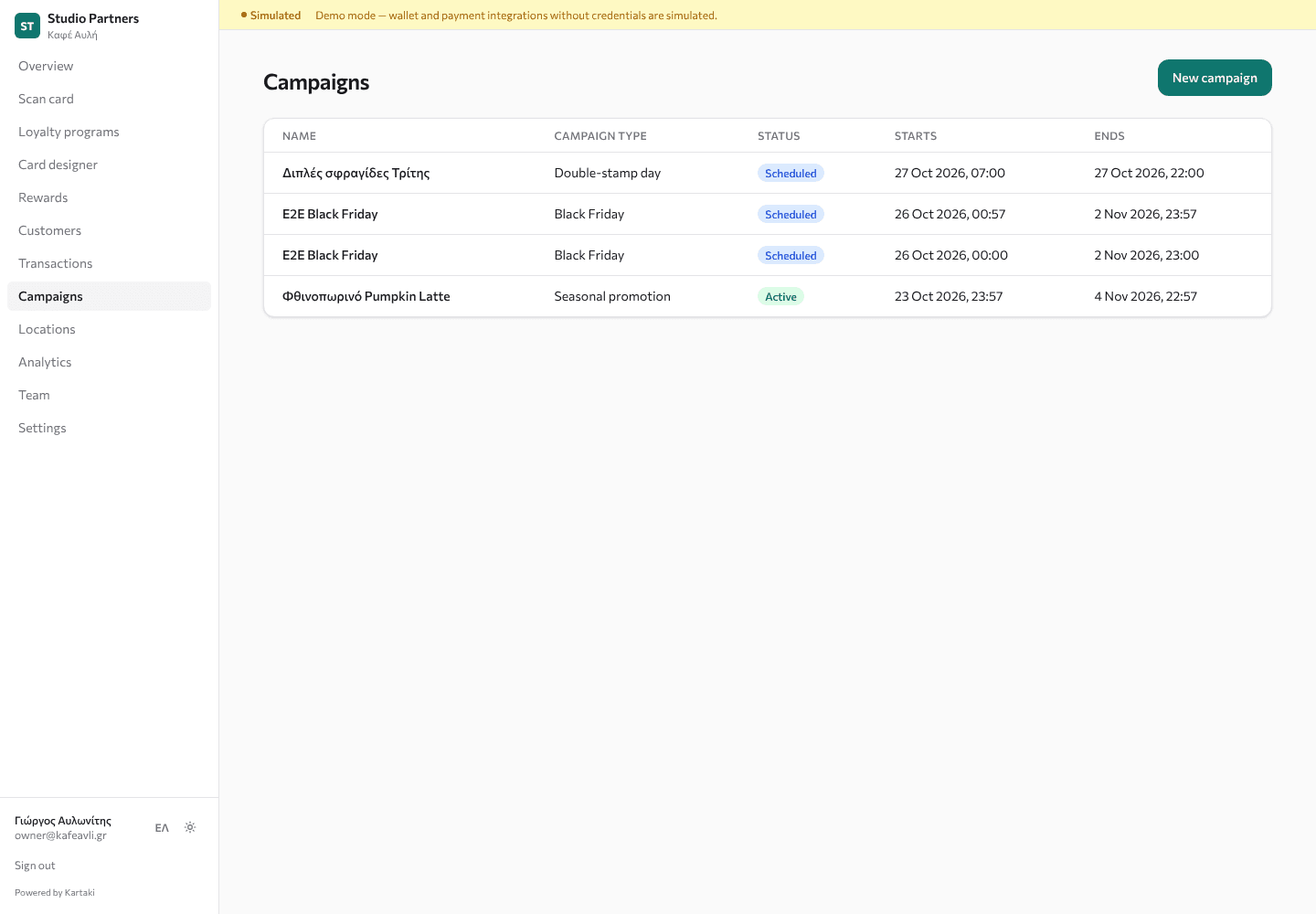Image resolution: width=1316 pixels, height=914 pixels.
Task: View Transactions from the sidebar
Action: coord(109,263)
